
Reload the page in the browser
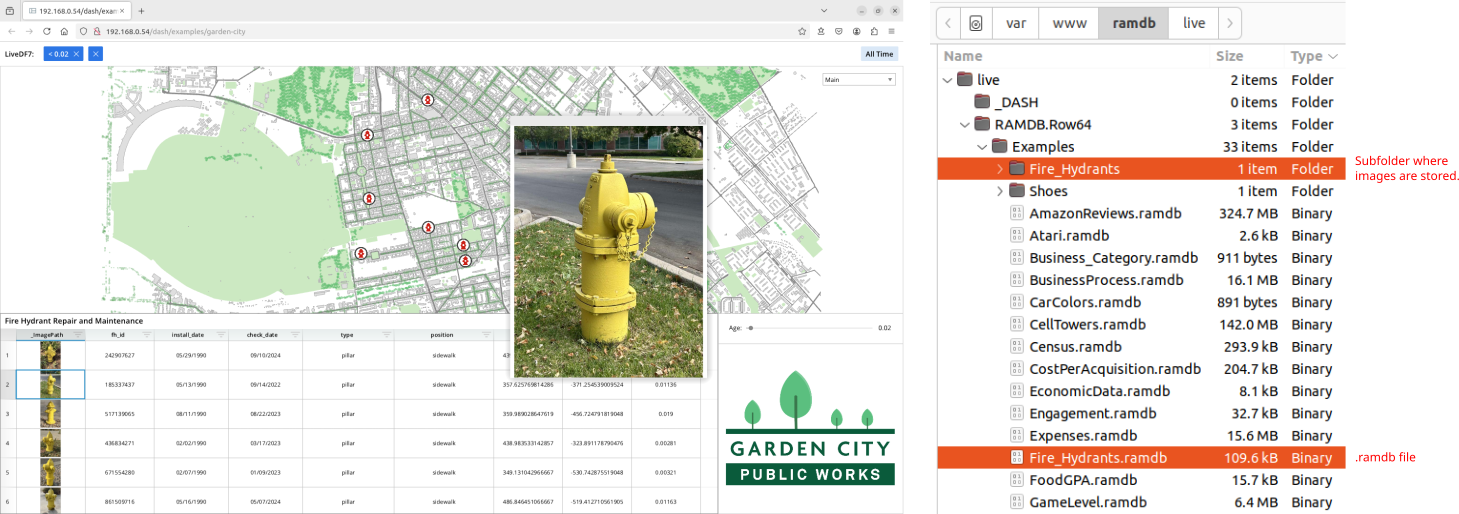coord(46,31)
